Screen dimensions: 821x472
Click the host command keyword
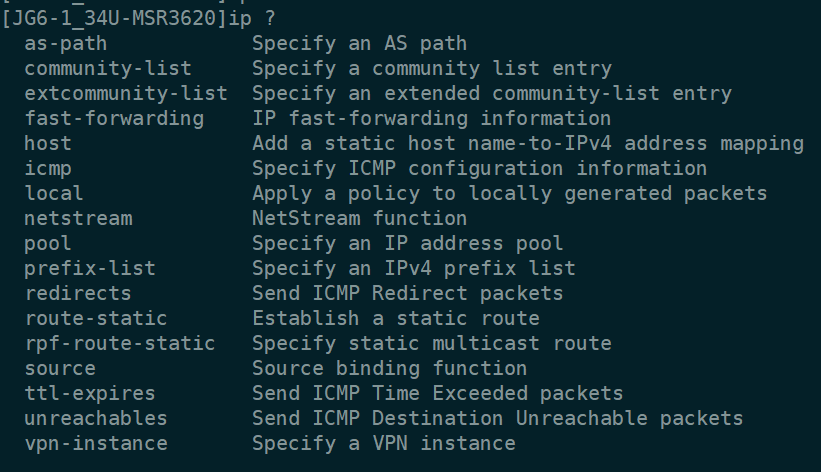click(48, 144)
